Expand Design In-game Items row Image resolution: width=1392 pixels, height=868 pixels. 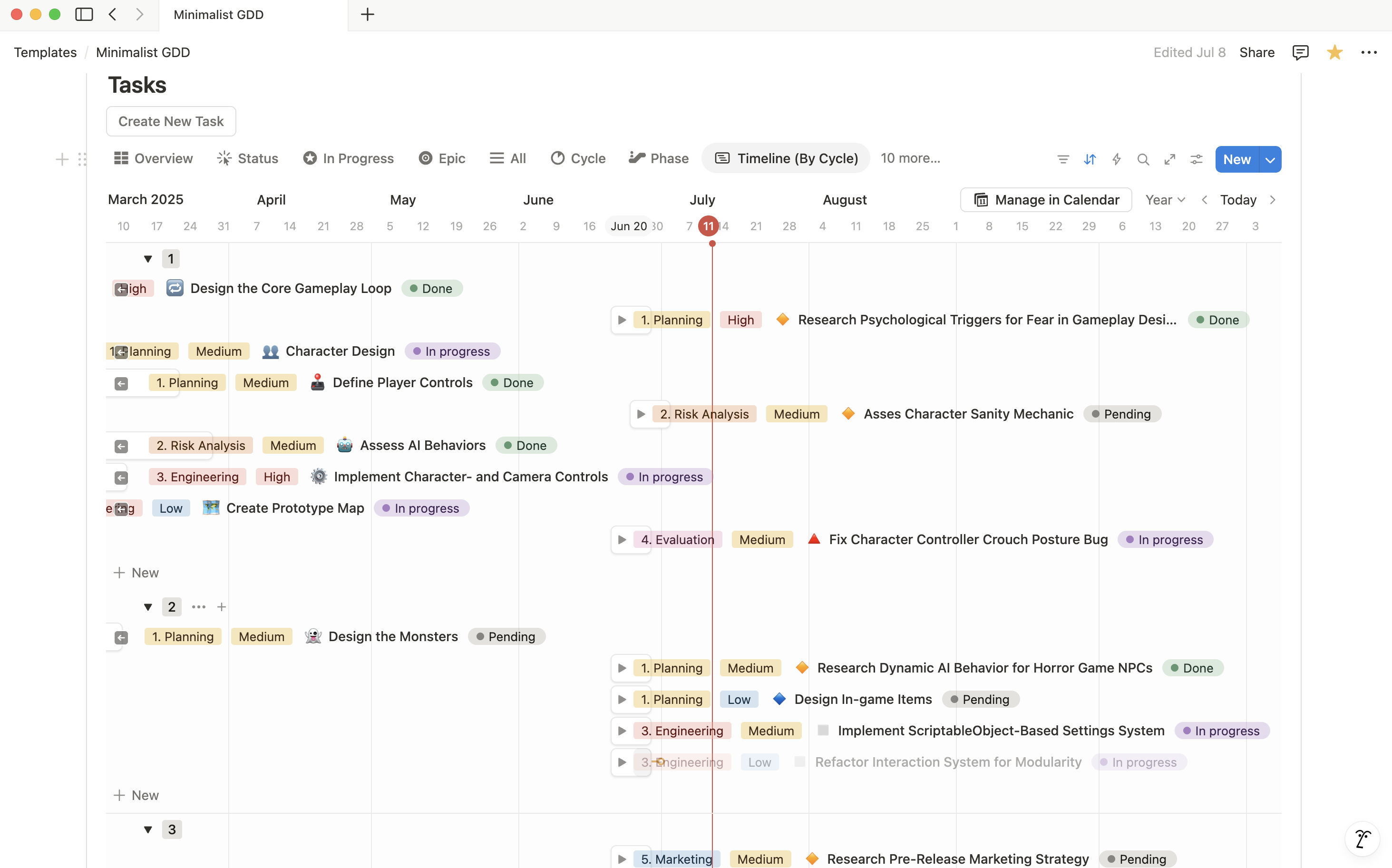coord(622,699)
